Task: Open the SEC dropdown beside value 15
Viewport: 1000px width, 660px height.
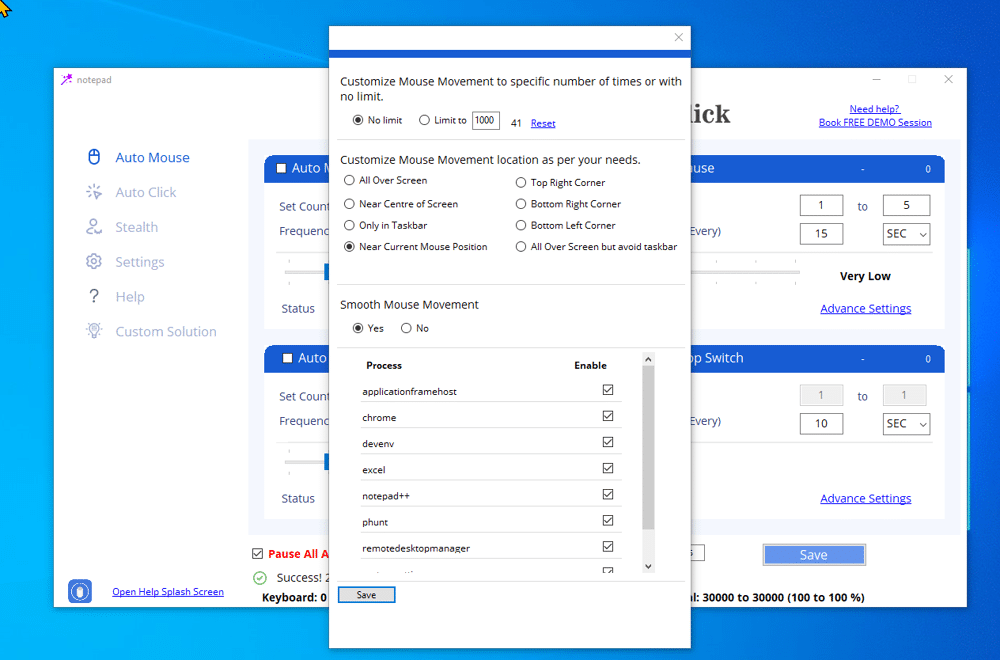Action: click(906, 234)
